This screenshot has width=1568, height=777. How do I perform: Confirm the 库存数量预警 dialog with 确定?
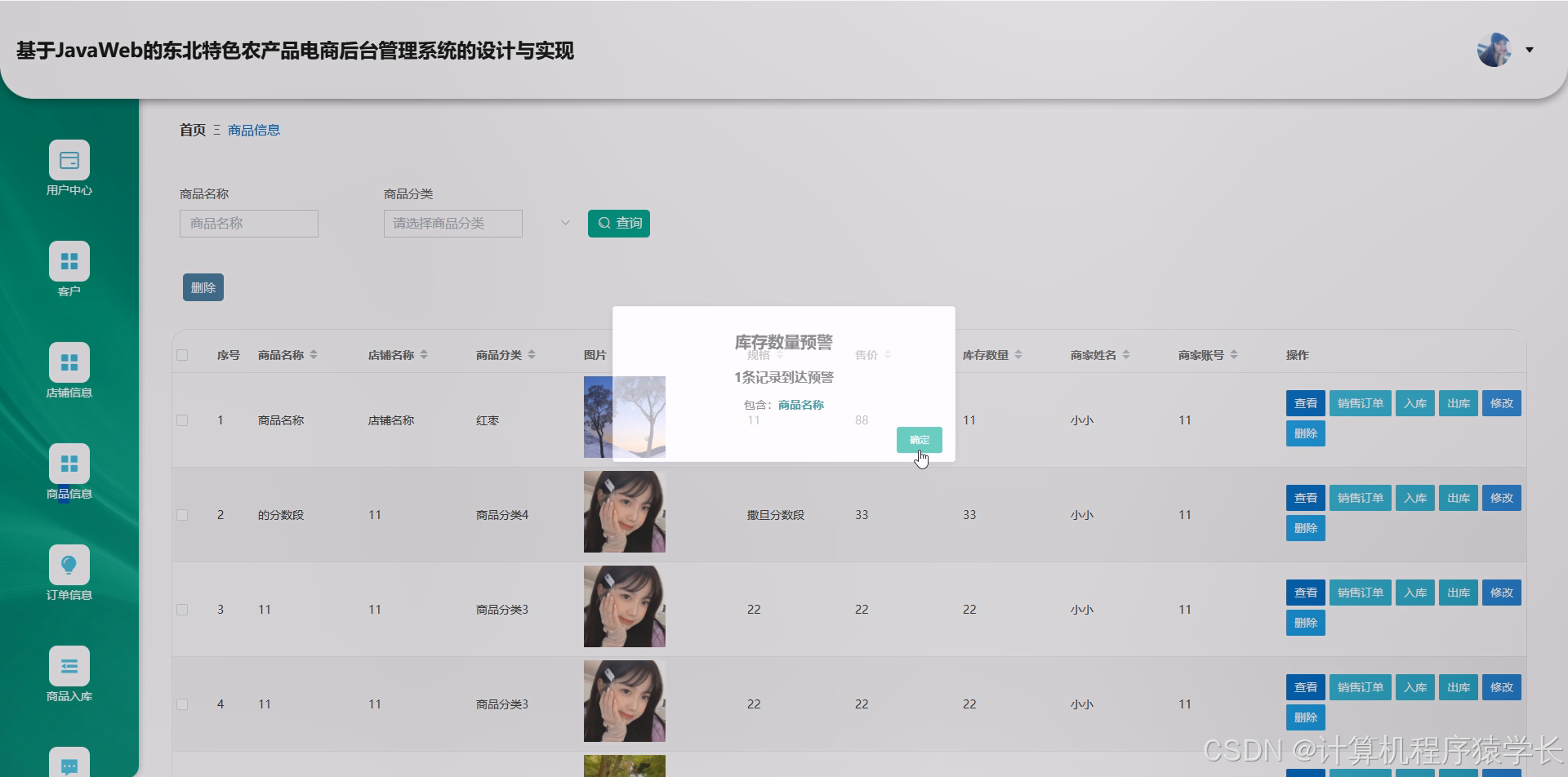[920, 440]
